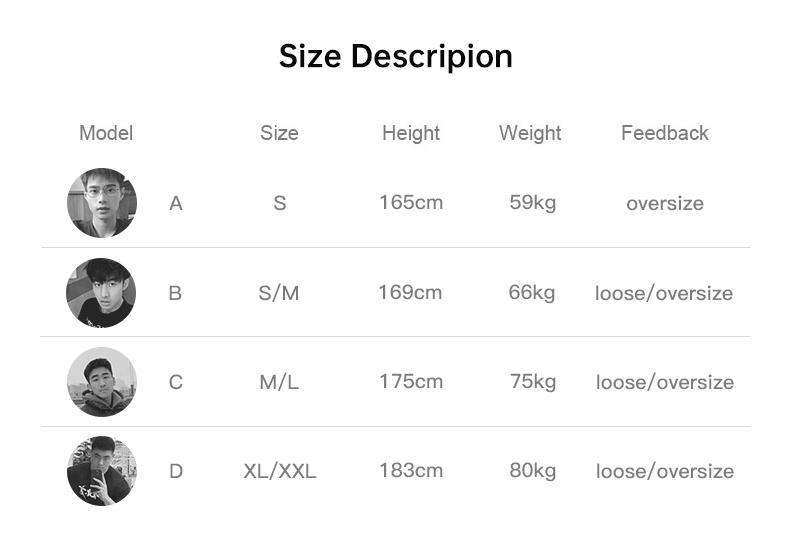
Task: Click the 66kg weight value
Action: click(531, 292)
